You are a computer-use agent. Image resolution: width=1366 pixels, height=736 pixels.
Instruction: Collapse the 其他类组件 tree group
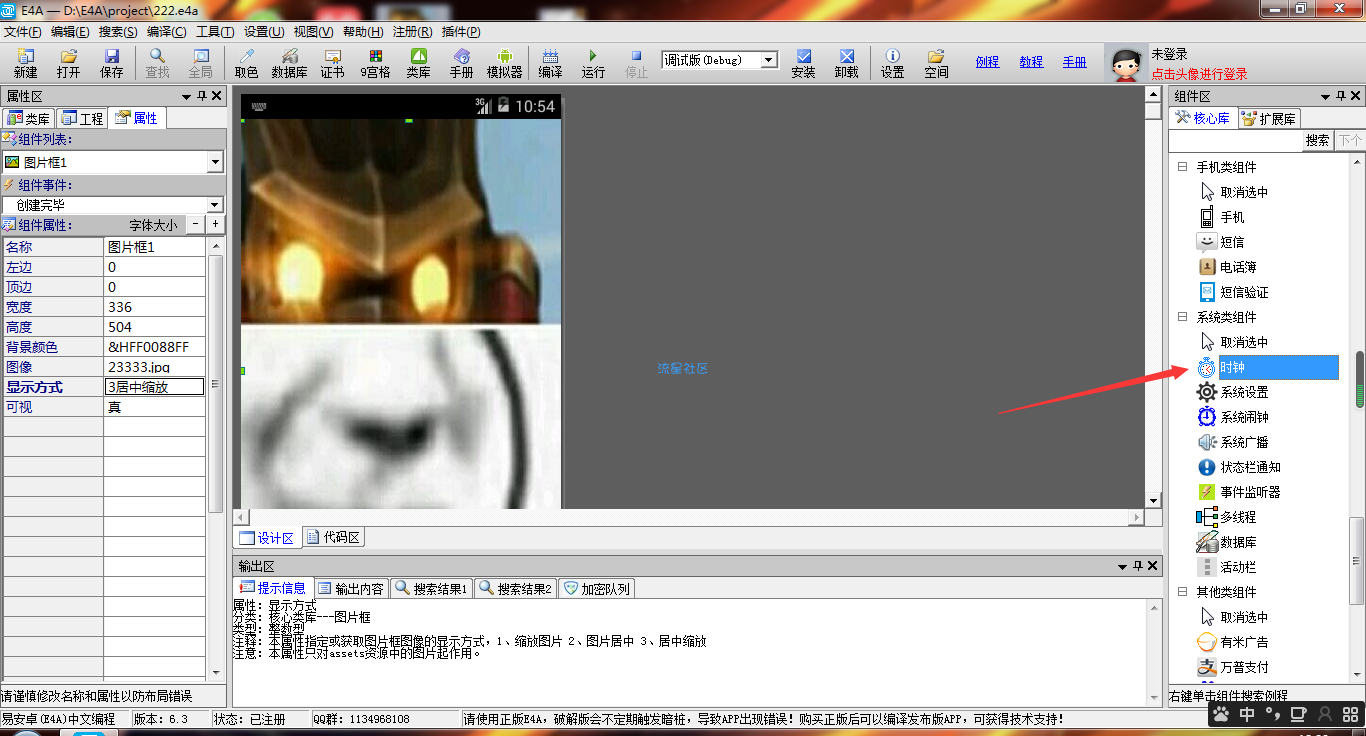pos(1182,592)
